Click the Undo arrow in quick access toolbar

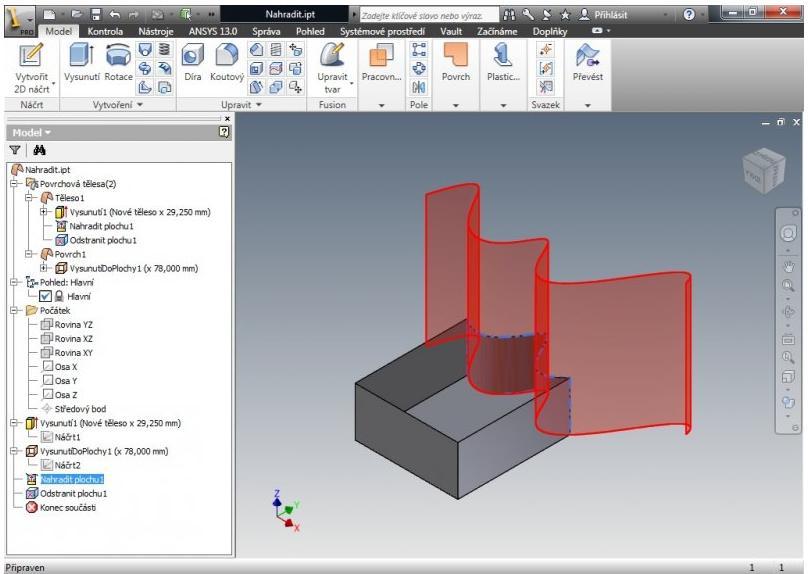click(x=114, y=14)
